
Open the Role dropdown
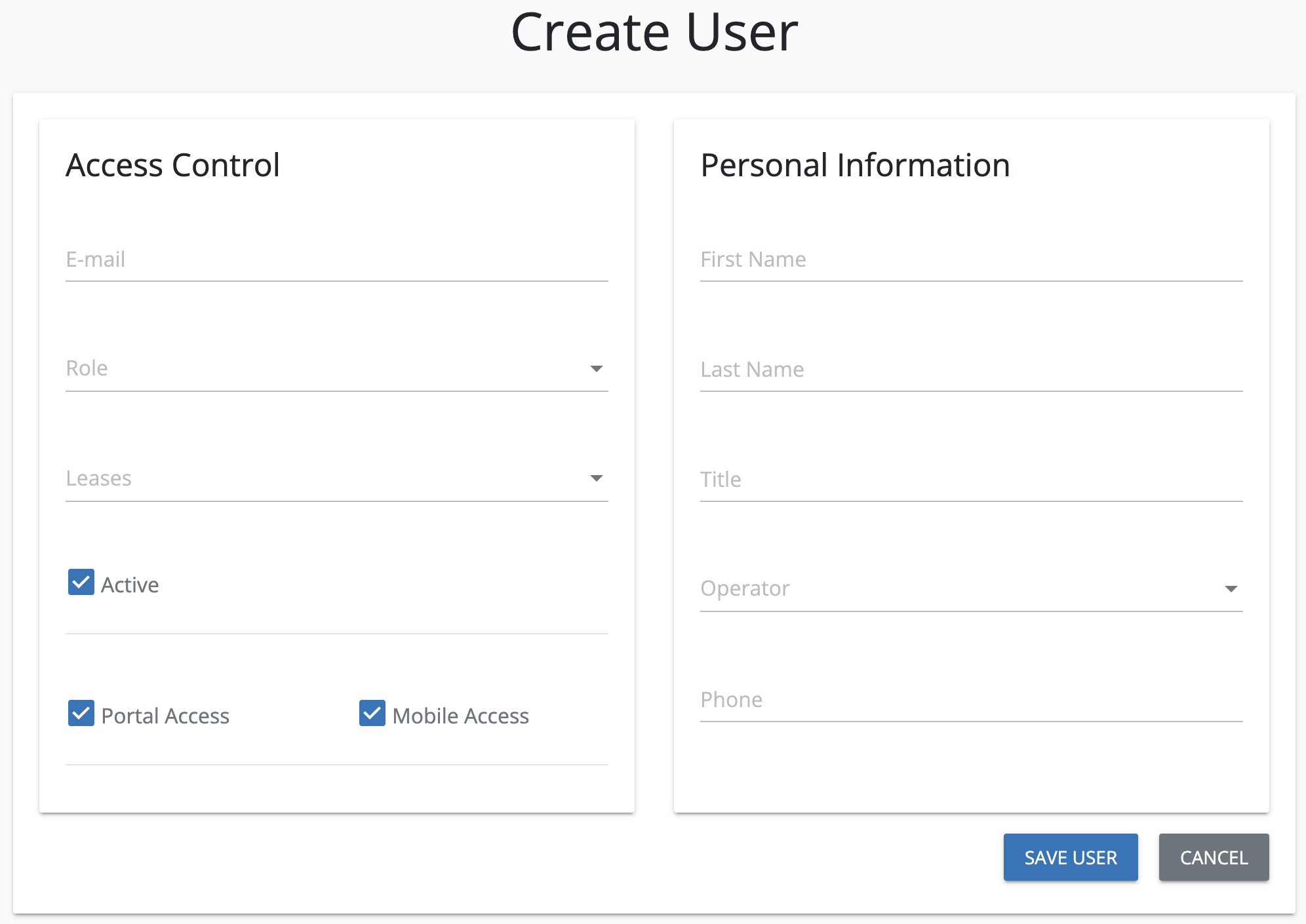pos(328,368)
